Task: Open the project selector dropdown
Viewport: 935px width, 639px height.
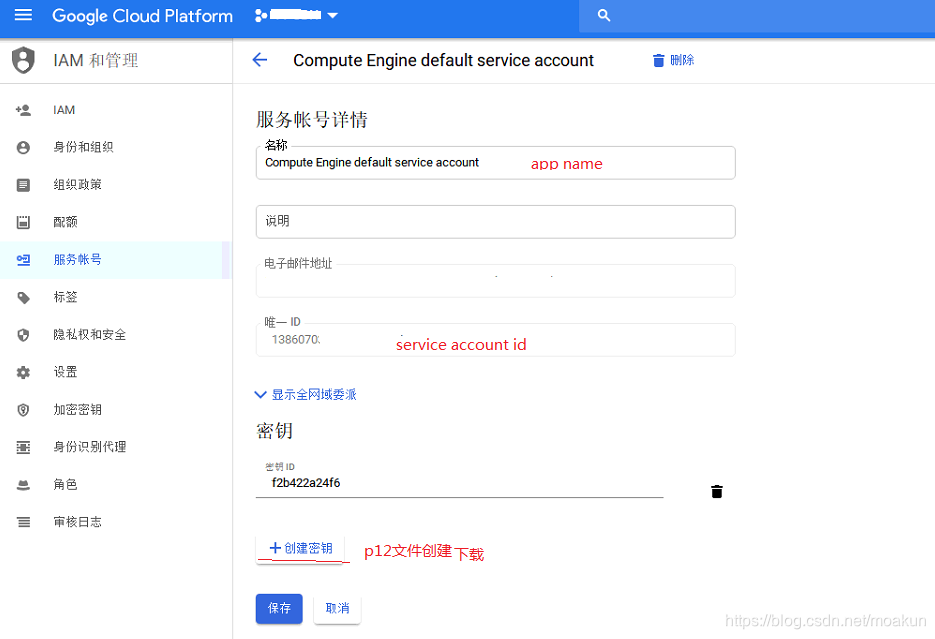Action: pyautogui.click(x=296, y=15)
